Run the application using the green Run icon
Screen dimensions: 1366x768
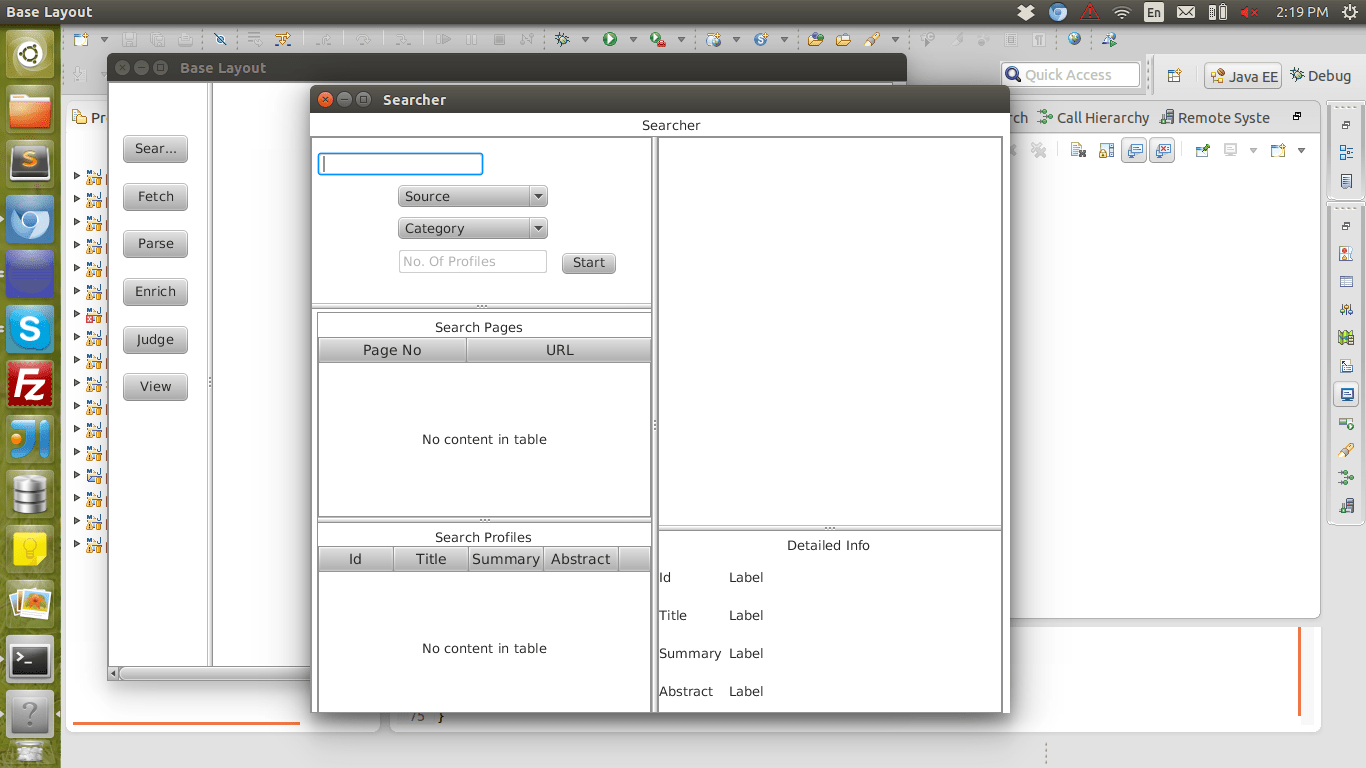pos(610,39)
